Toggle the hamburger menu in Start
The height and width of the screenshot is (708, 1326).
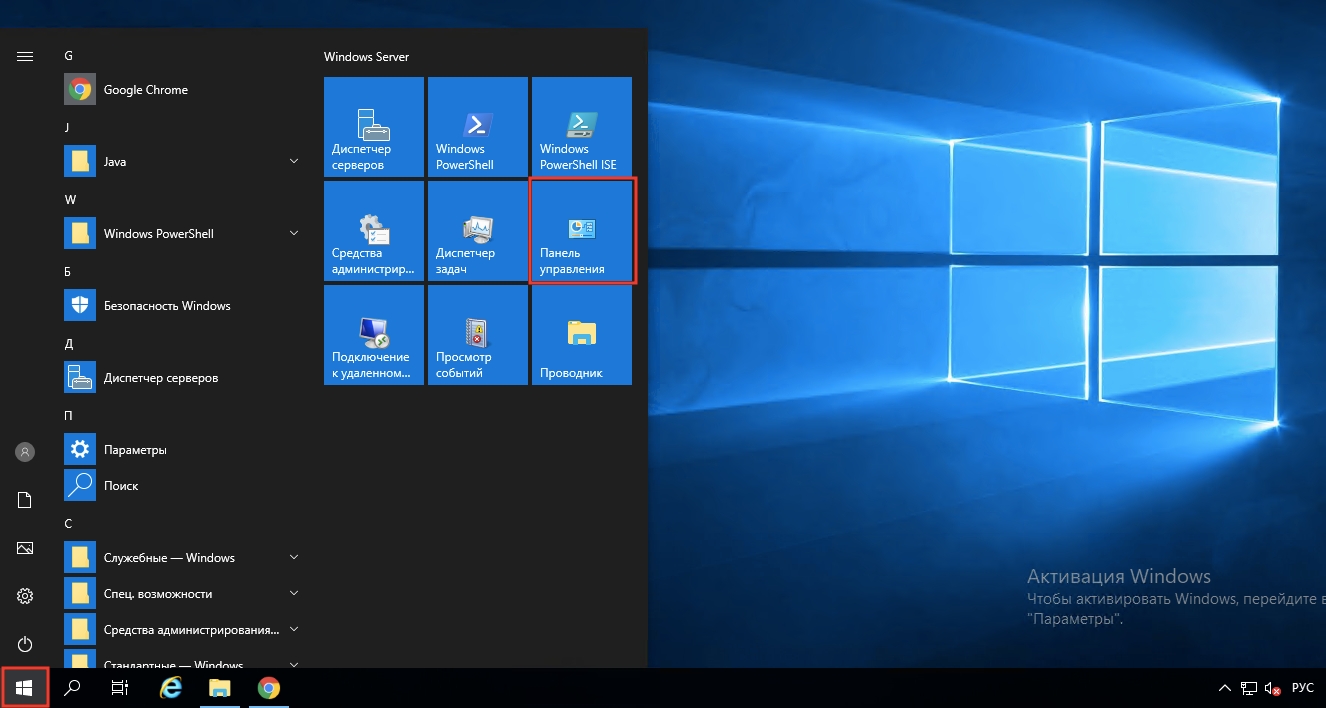25,56
